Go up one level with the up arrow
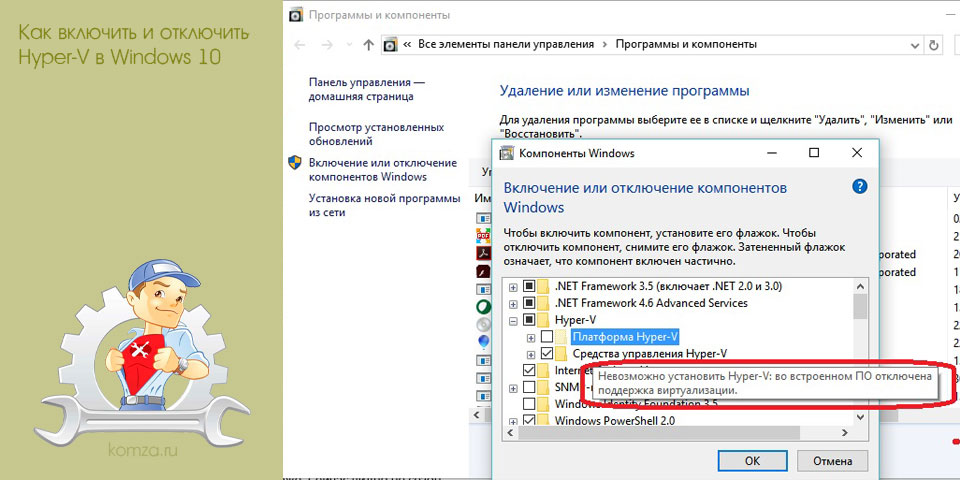960x480 pixels. click(x=368, y=45)
